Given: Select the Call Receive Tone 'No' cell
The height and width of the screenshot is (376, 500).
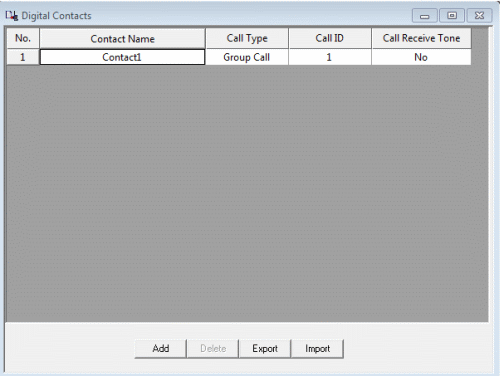Looking at the screenshot, I should click(x=421, y=57).
